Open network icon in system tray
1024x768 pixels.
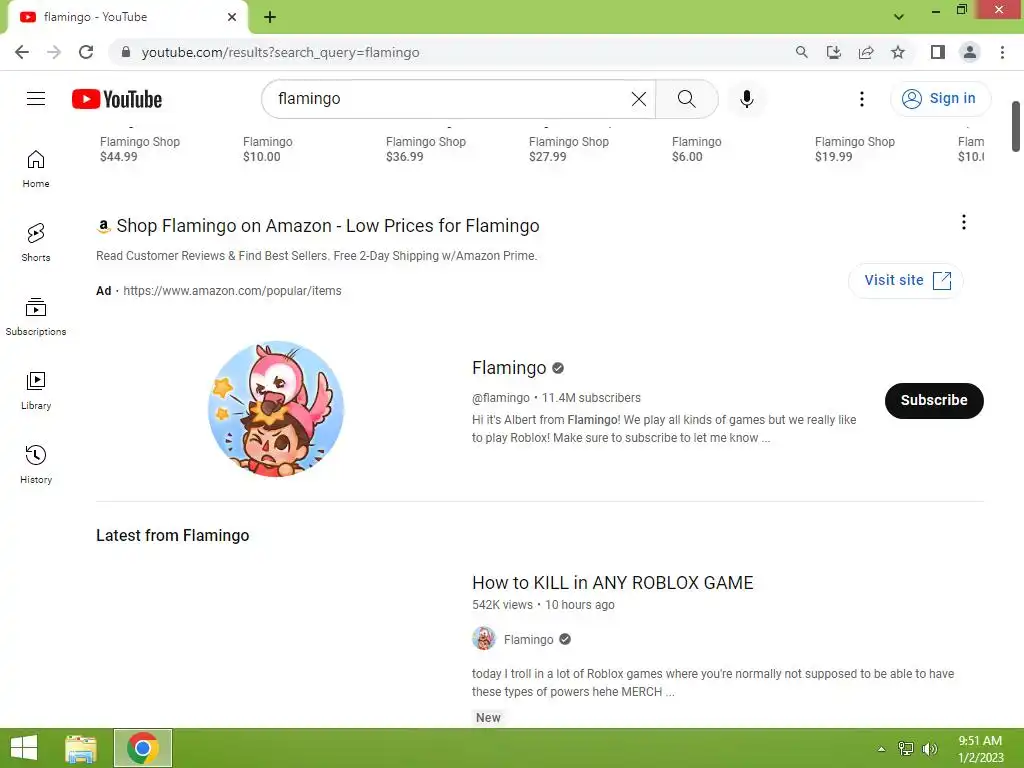(905, 749)
